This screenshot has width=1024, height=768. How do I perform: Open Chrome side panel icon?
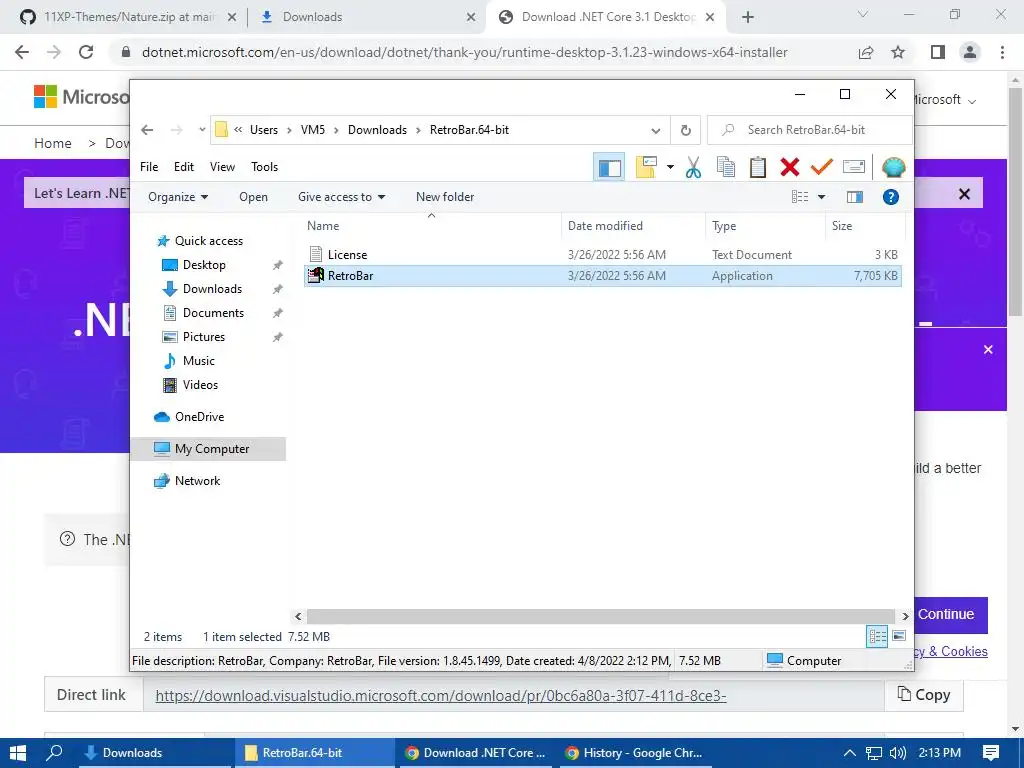tap(938, 52)
